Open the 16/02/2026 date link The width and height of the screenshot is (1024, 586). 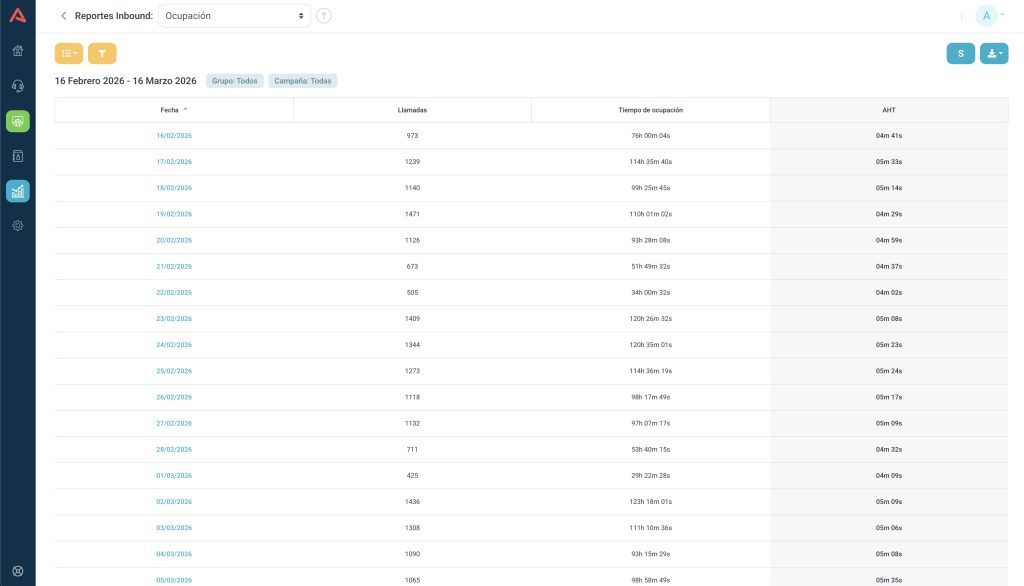[174, 135]
